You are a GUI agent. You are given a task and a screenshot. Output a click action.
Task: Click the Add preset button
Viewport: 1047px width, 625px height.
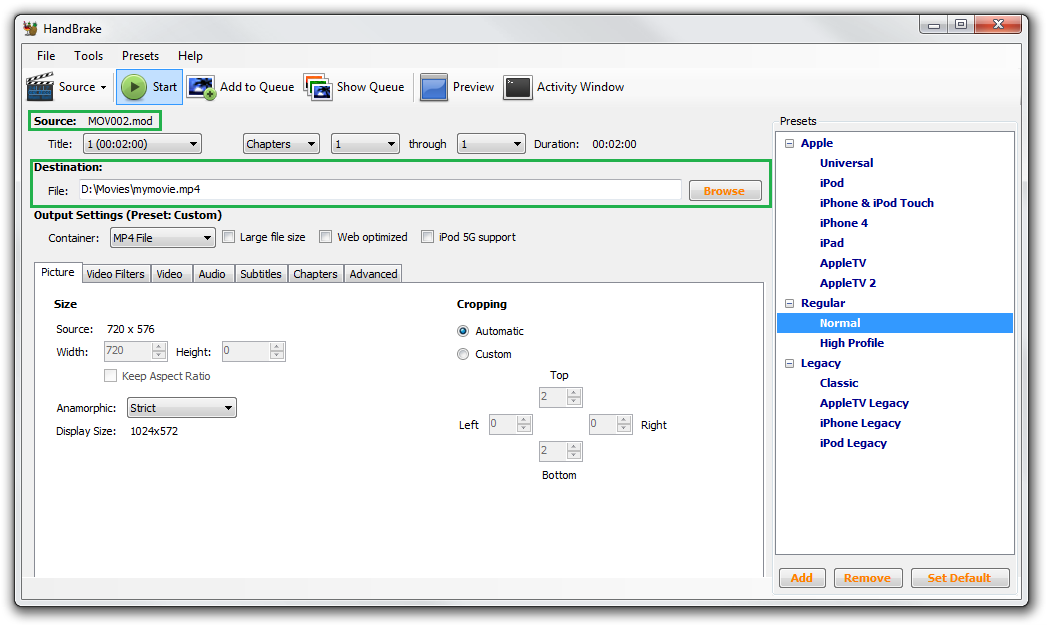[802, 578]
